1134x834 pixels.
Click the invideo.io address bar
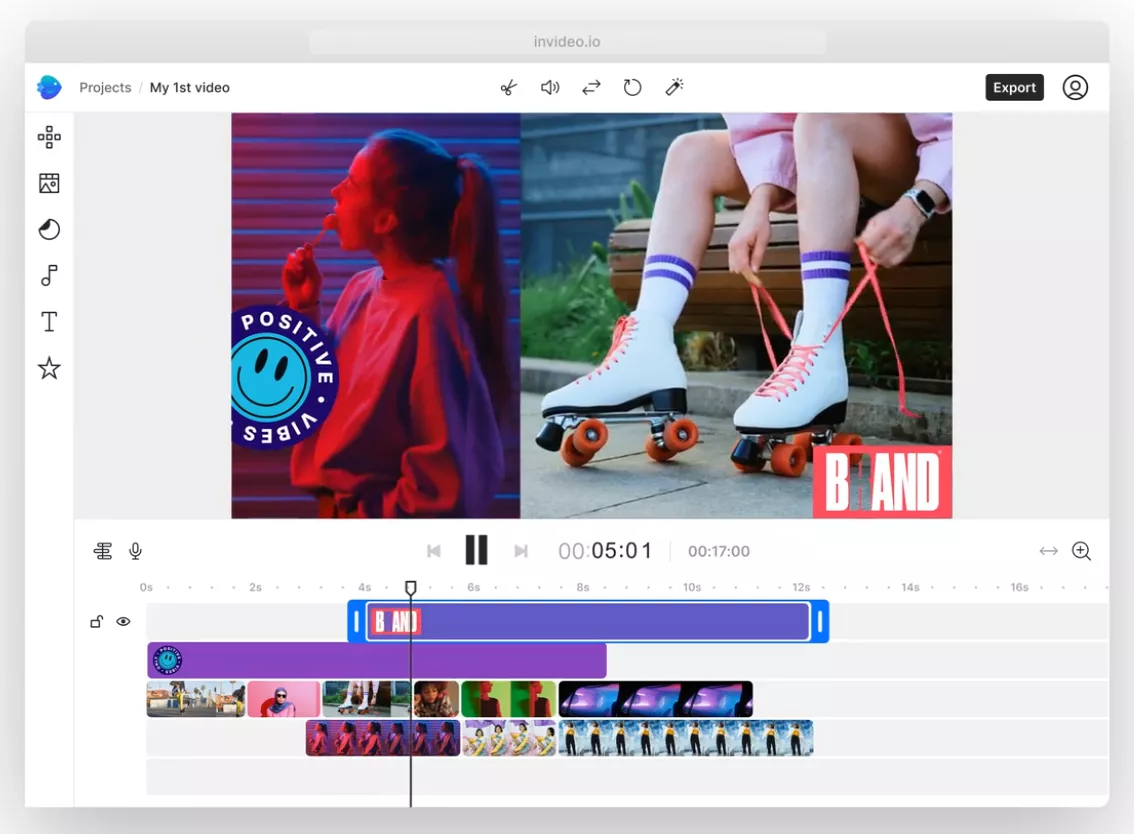pyautogui.click(x=567, y=42)
